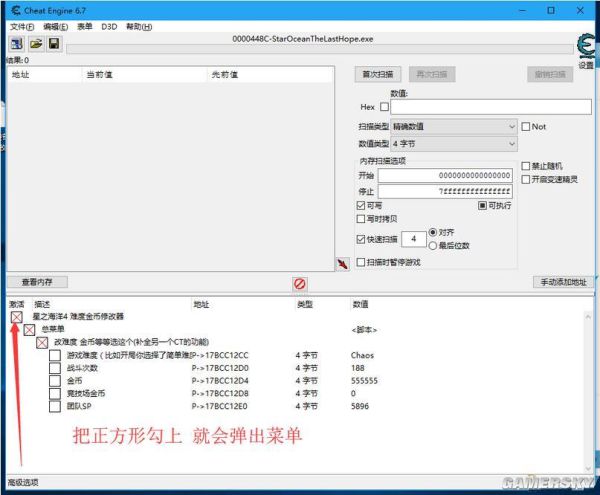Toggle the Hex checkbox
This screenshot has width=600, height=495.
click(x=384, y=107)
